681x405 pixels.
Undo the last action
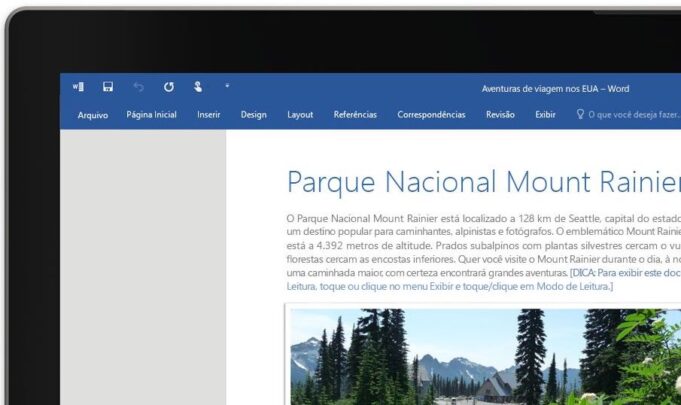tap(139, 87)
